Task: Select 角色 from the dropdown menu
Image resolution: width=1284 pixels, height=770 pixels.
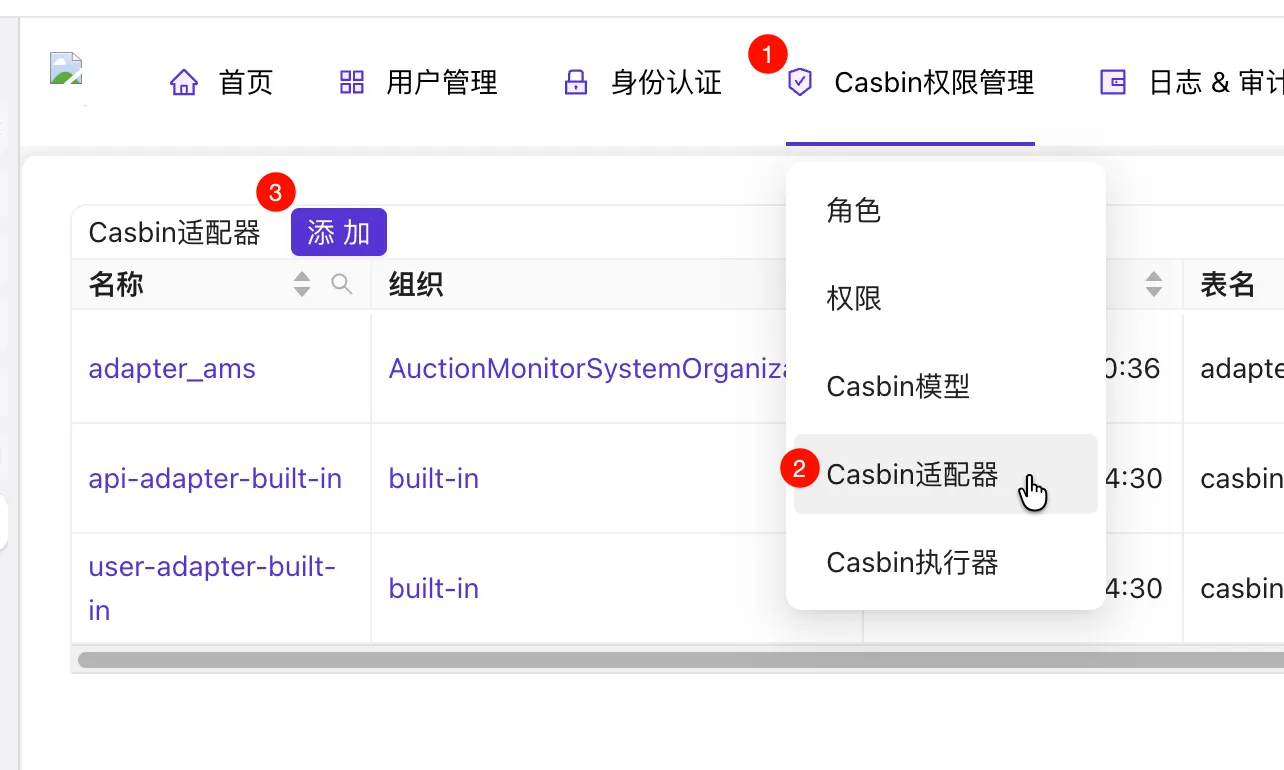Action: [x=854, y=211]
